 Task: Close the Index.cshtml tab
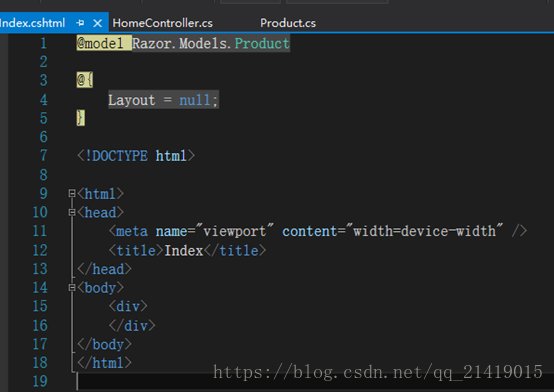click(x=98, y=23)
